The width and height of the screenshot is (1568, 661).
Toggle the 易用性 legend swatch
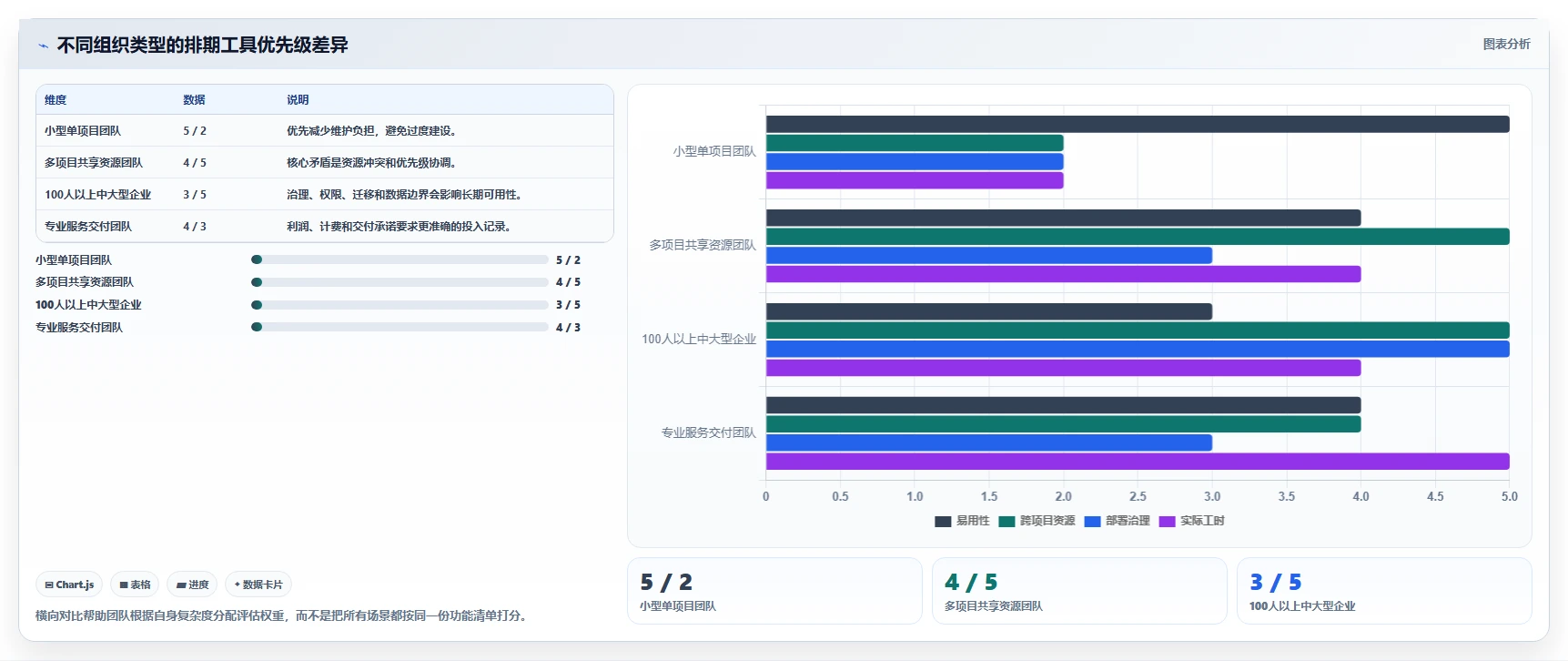click(943, 522)
